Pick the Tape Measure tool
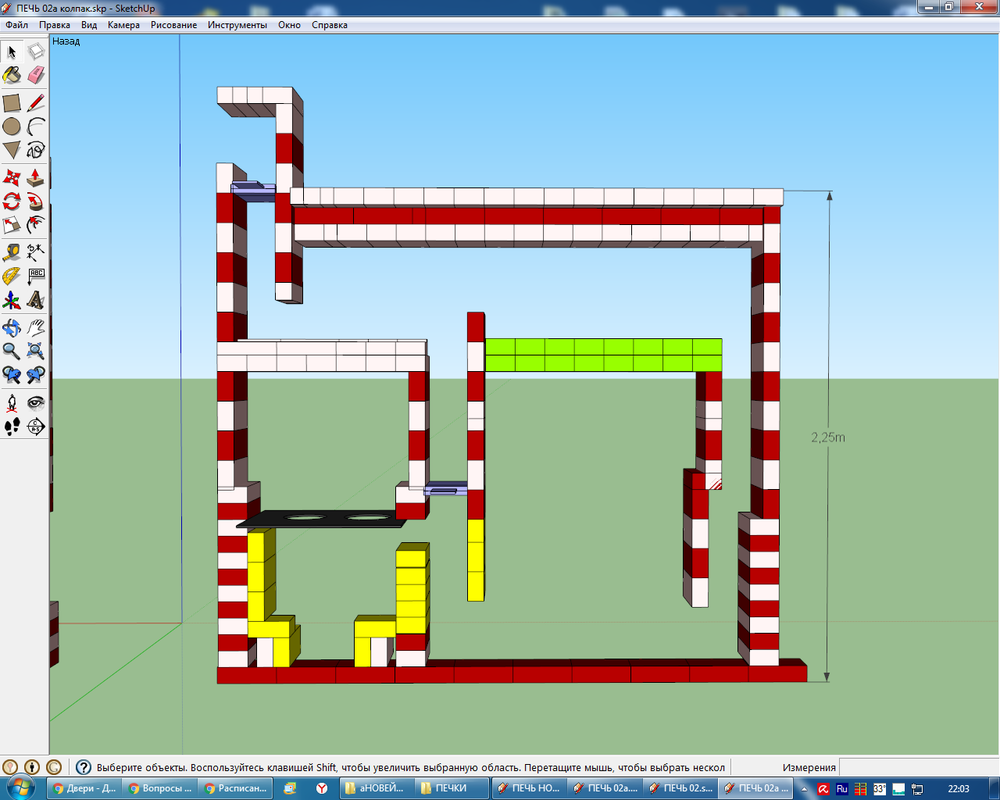The height and width of the screenshot is (800, 1000). pyautogui.click(x=13, y=251)
